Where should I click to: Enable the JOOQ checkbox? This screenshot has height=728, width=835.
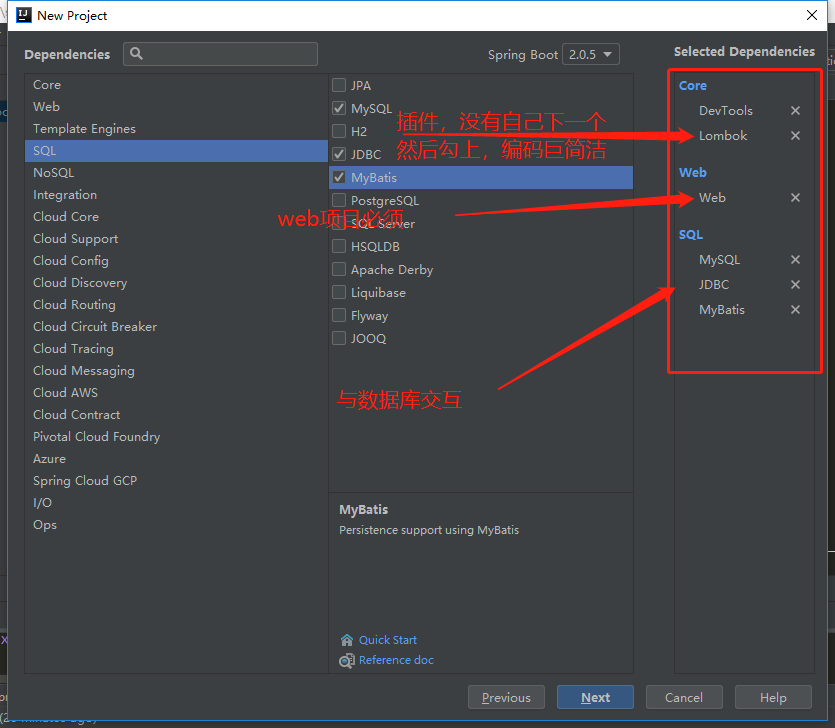point(339,338)
